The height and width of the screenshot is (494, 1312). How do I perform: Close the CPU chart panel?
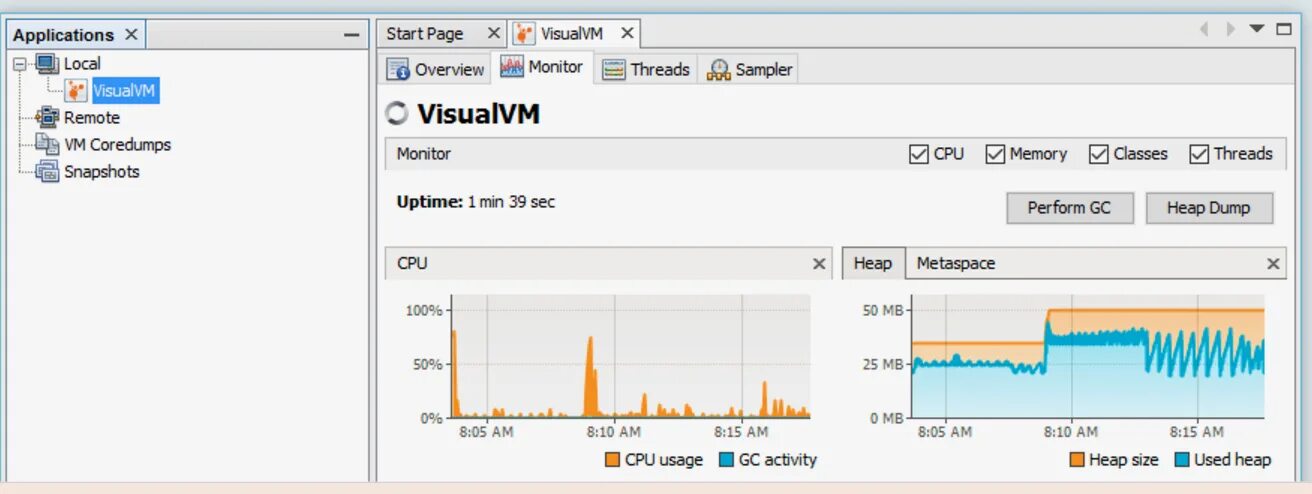819,264
